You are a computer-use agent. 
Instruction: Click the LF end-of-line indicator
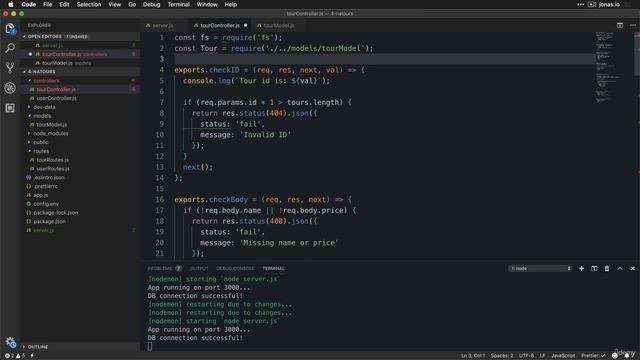point(542,356)
